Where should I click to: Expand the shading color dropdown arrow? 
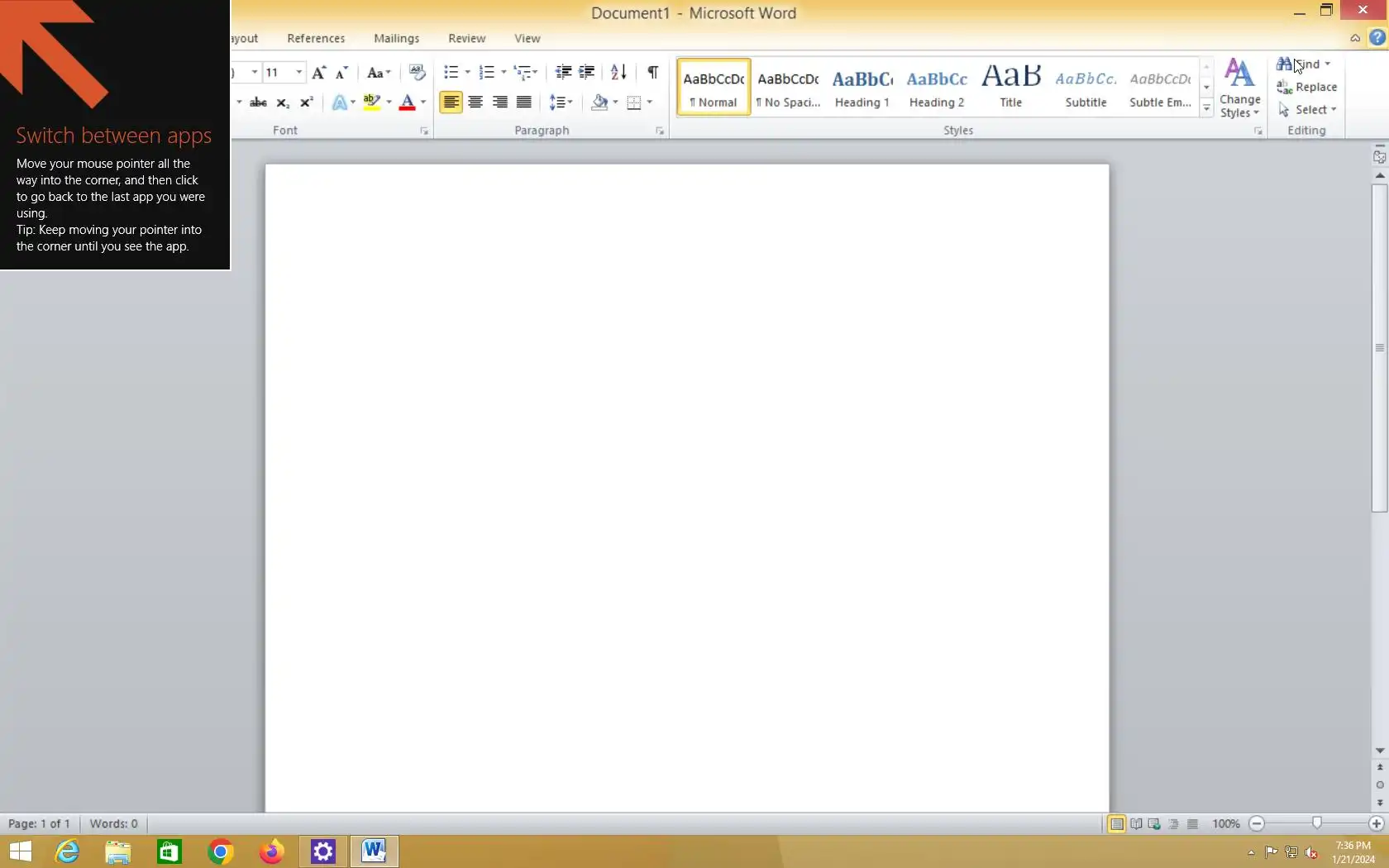coord(615,103)
